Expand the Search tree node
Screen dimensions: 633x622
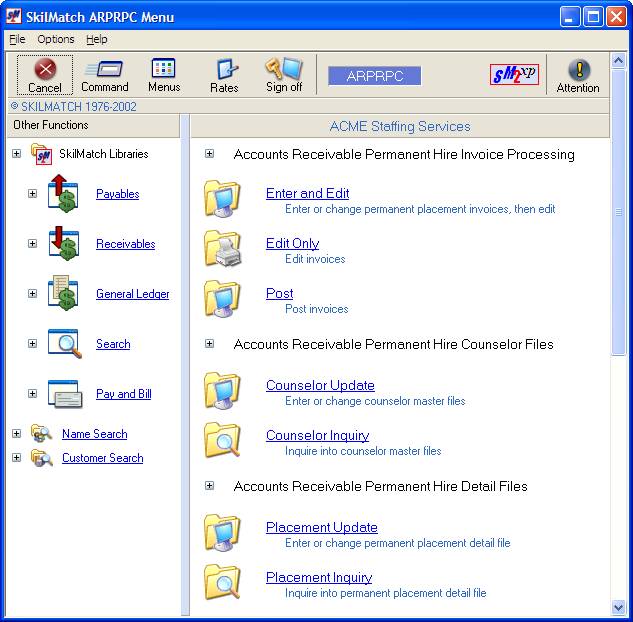click(32, 343)
